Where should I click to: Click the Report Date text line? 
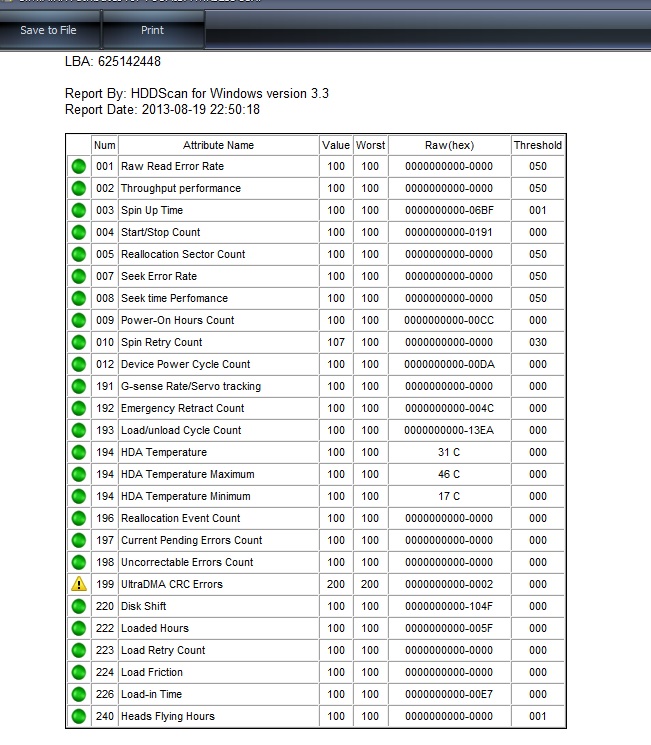(163, 110)
